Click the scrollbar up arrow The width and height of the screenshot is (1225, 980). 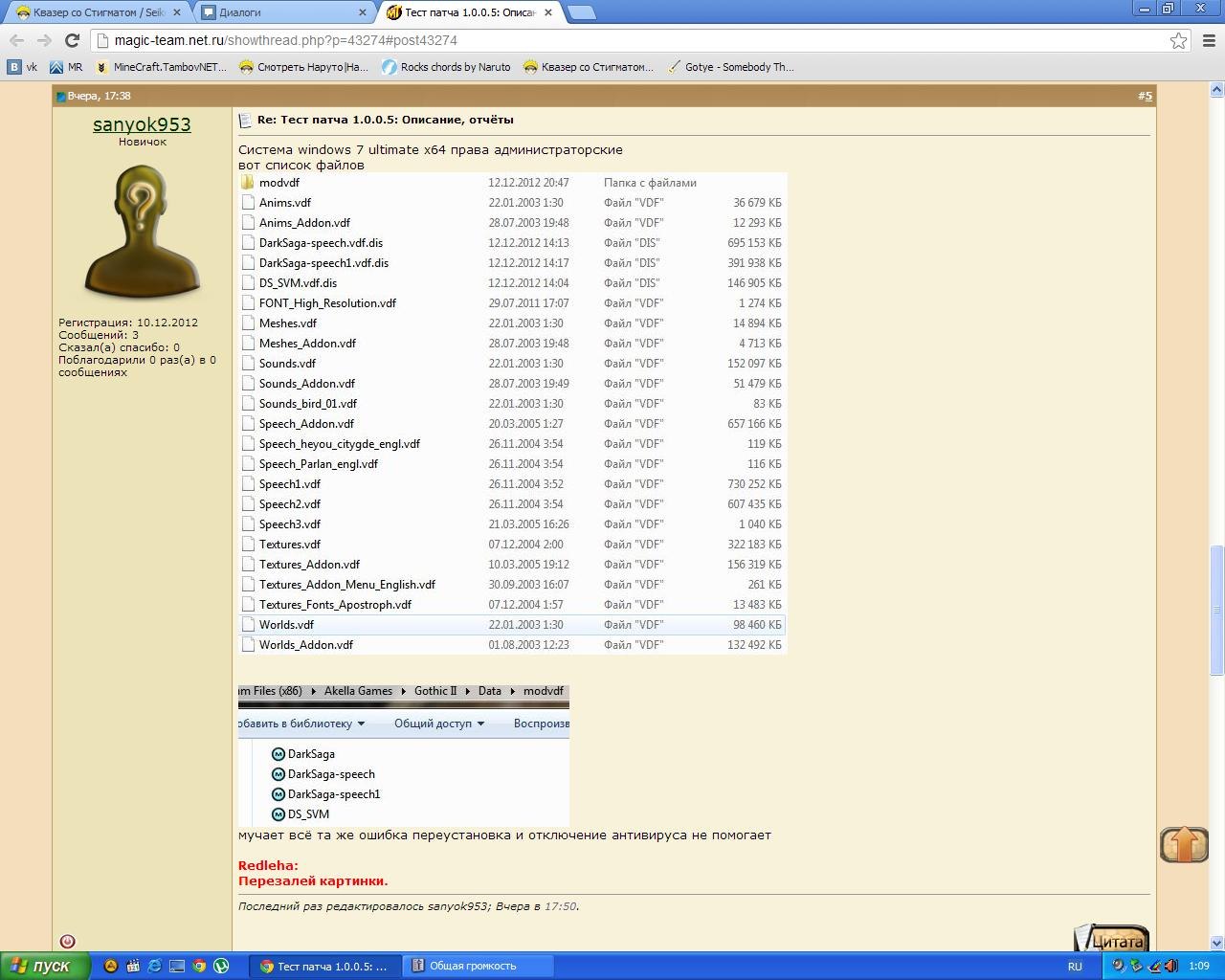[x=1216, y=90]
